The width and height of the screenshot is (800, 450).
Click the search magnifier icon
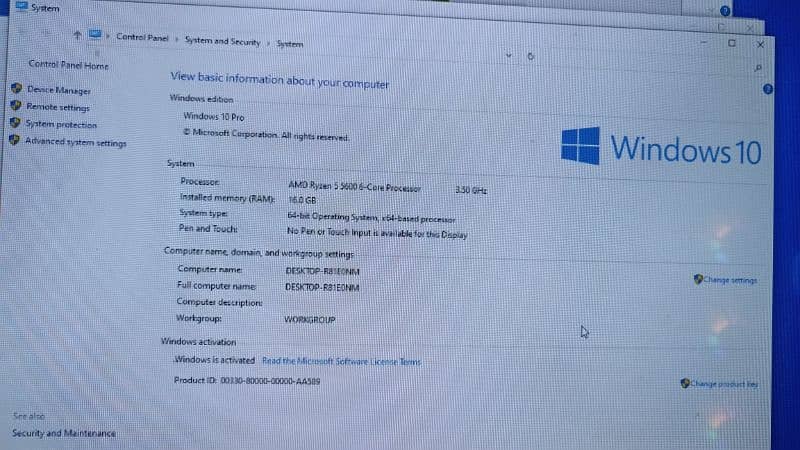click(x=758, y=68)
